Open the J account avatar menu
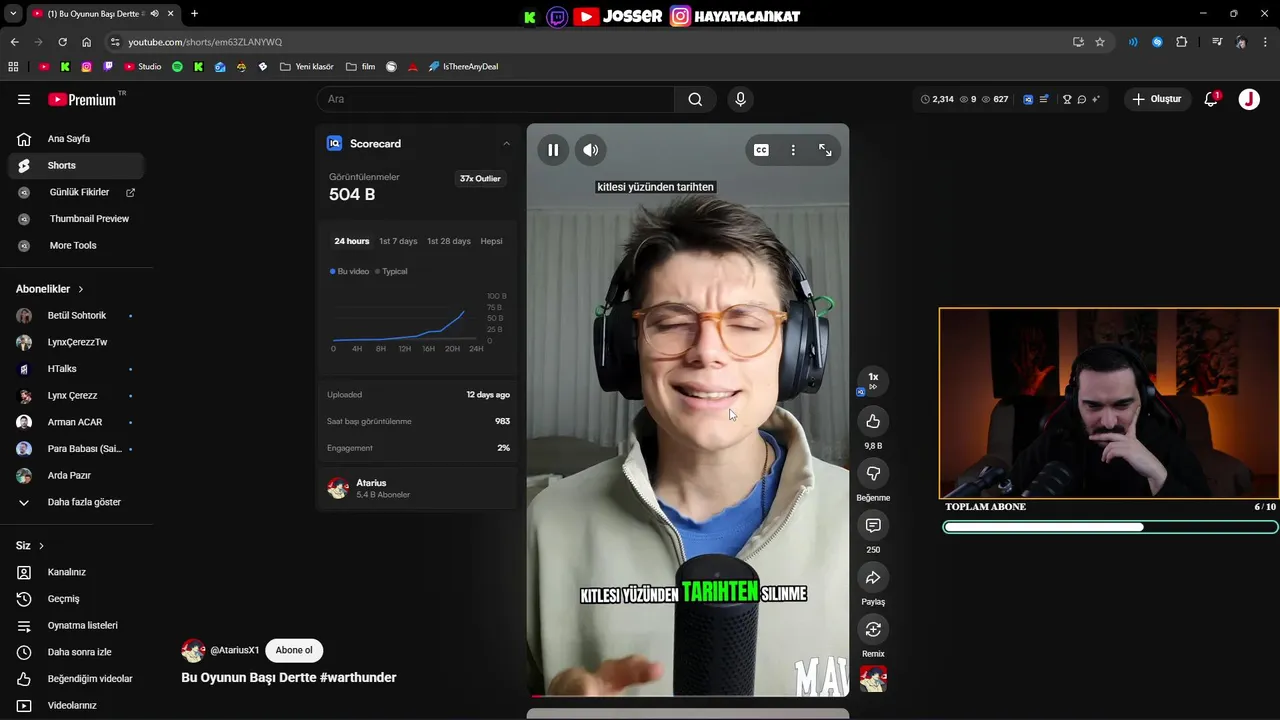 coord(1249,99)
